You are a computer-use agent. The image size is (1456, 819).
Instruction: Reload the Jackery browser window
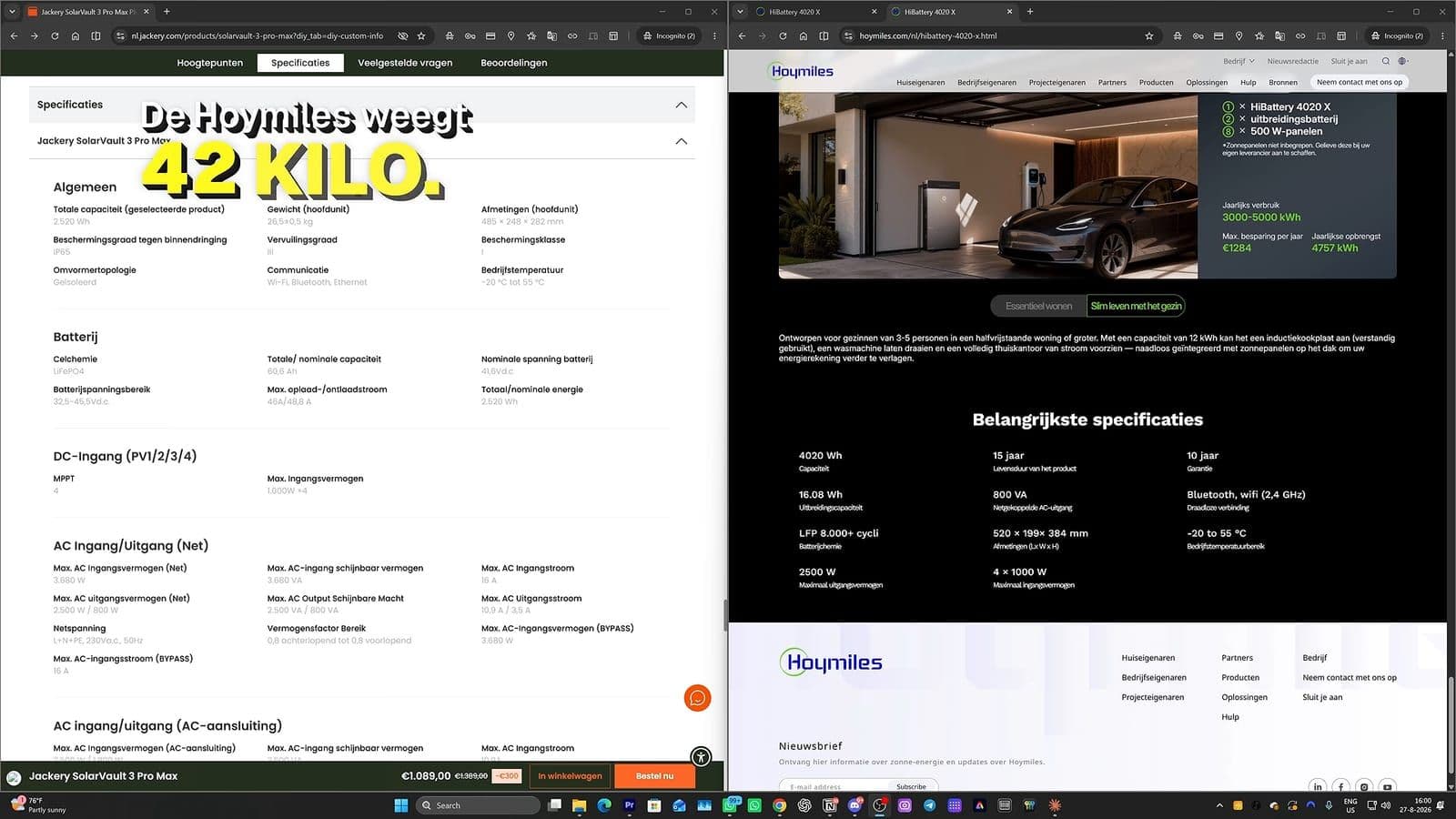coord(55,35)
